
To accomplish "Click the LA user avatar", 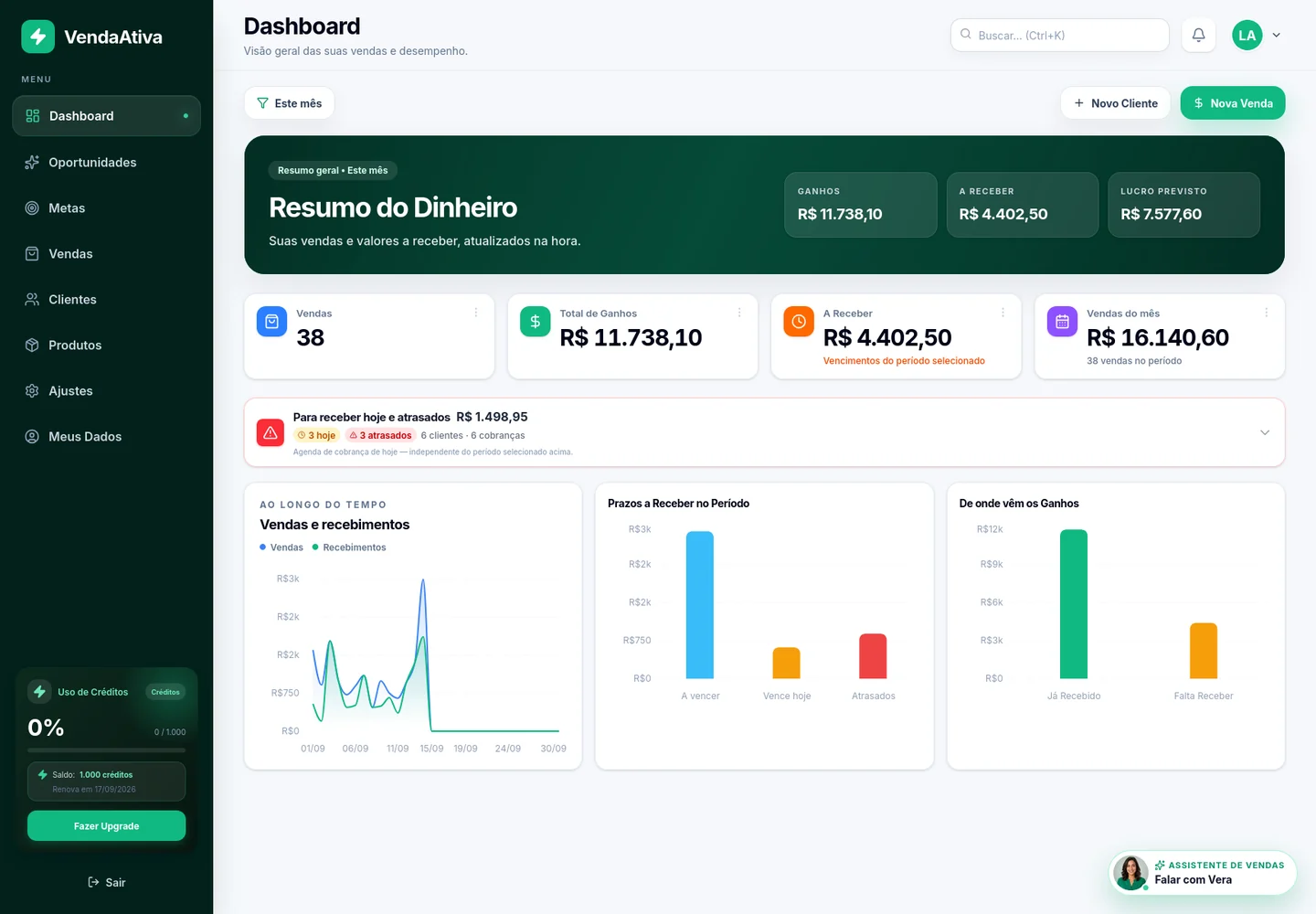I will click(x=1247, y=36).
